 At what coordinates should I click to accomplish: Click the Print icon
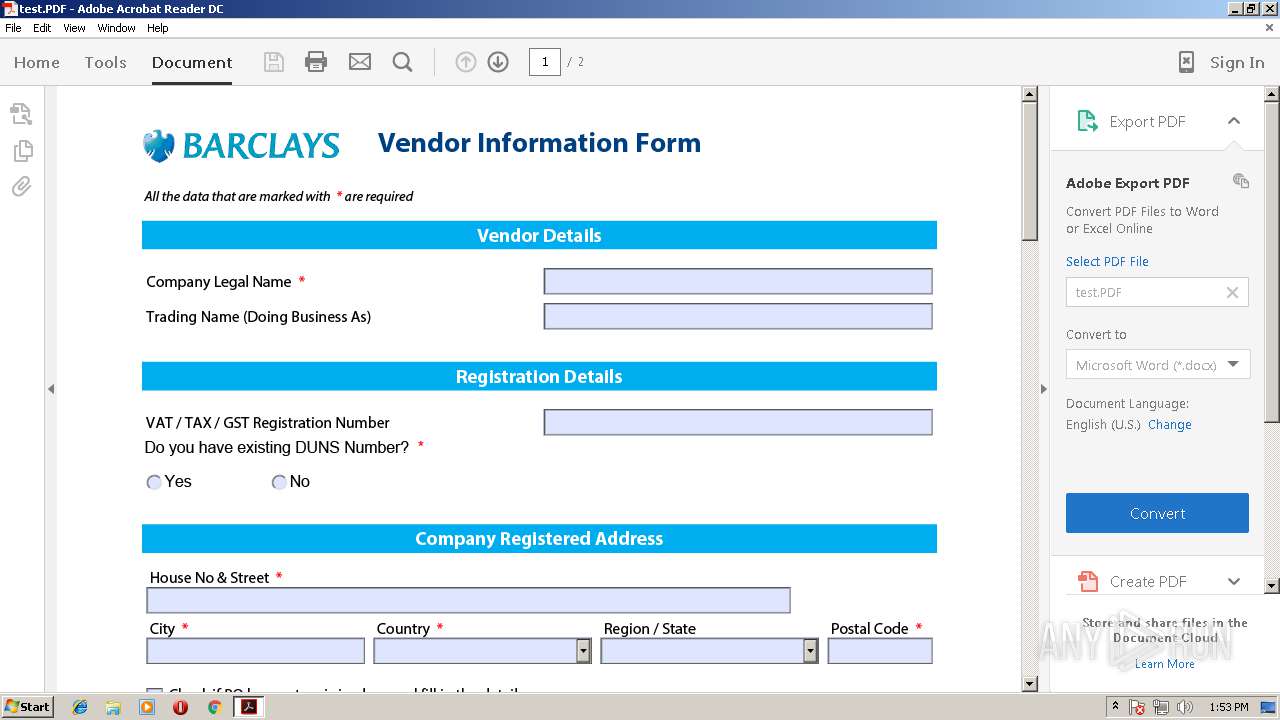316,62
